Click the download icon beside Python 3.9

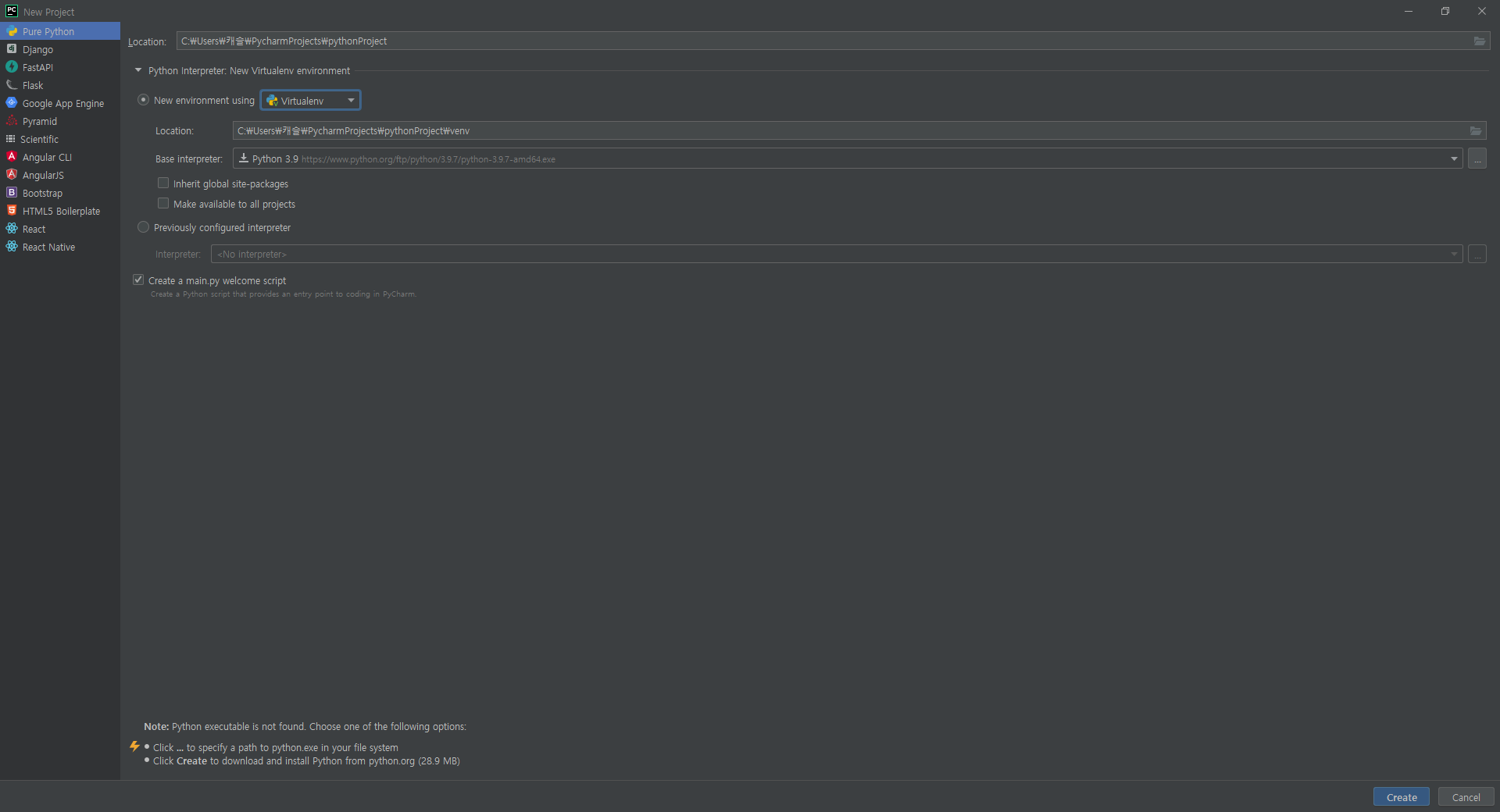coord(244,158)
